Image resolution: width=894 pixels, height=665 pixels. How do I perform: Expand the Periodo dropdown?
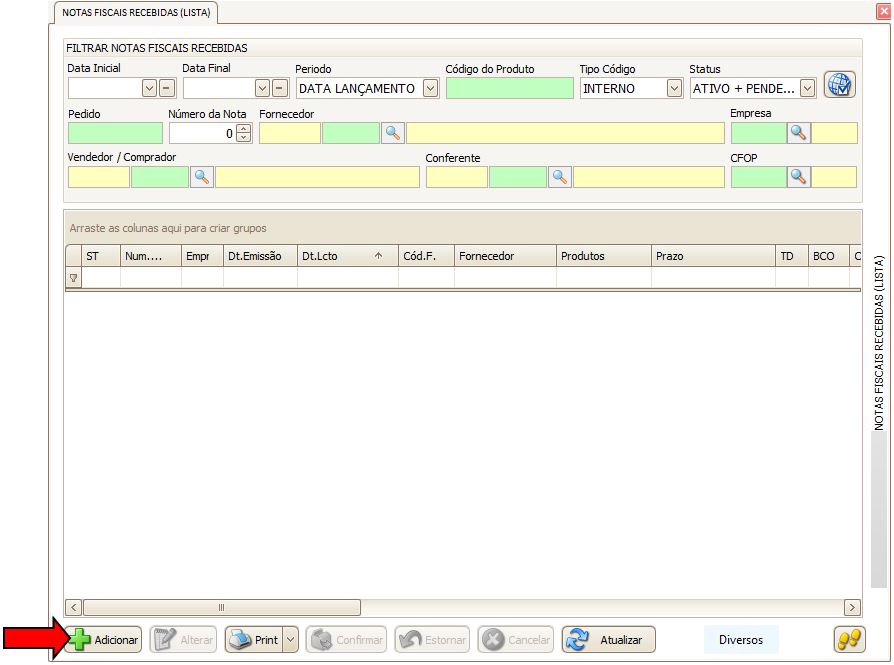pyautogui.click(x=430, y=88)
